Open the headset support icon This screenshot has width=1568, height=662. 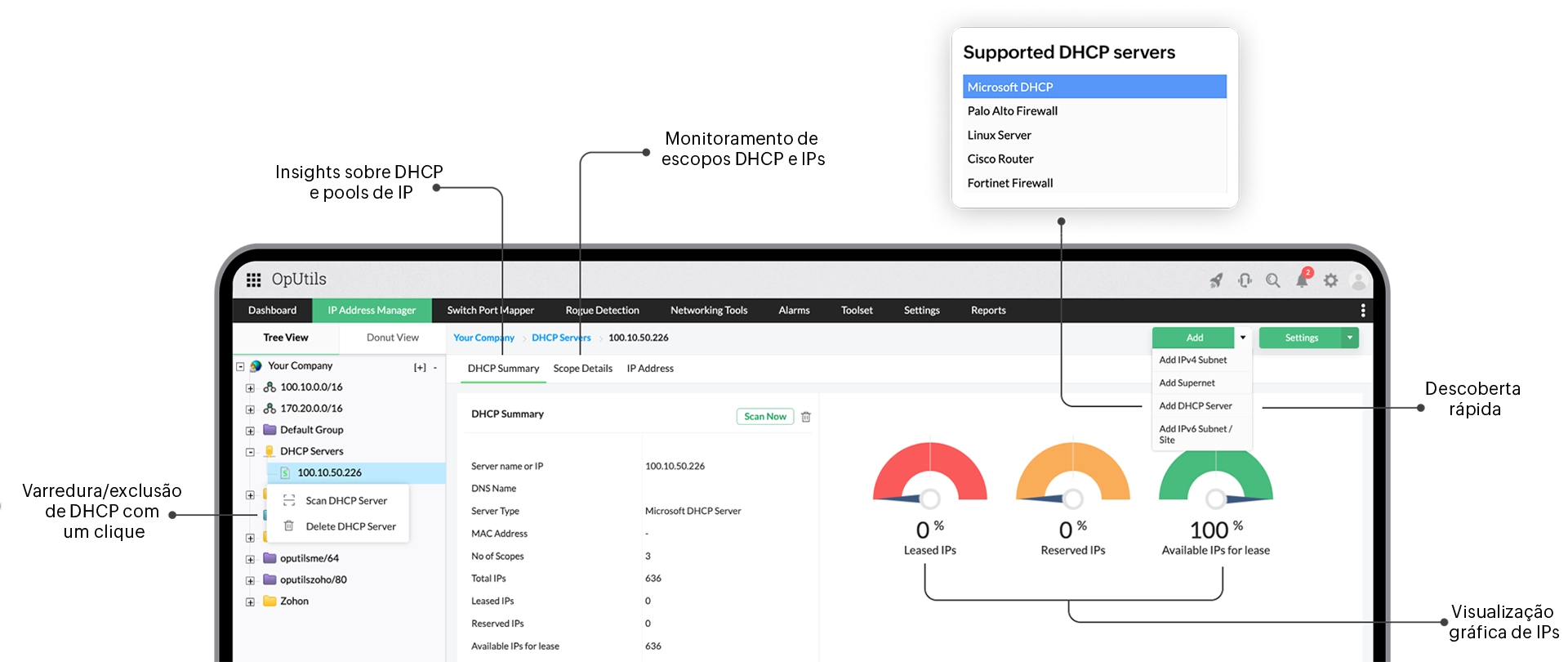tap(1245, 280)
